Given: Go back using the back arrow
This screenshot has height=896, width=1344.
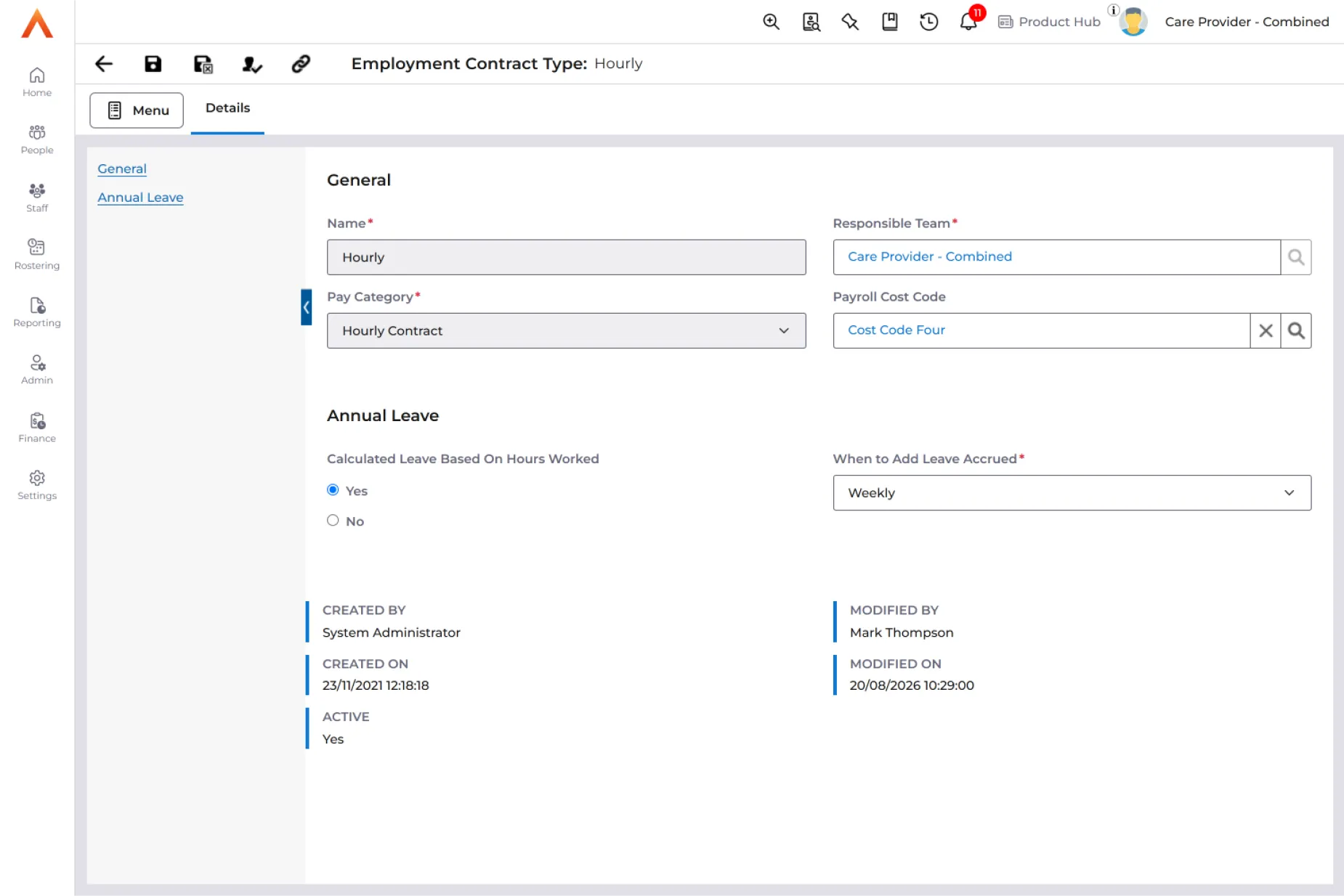Looking at the screenshot, I should click(104, 64).
